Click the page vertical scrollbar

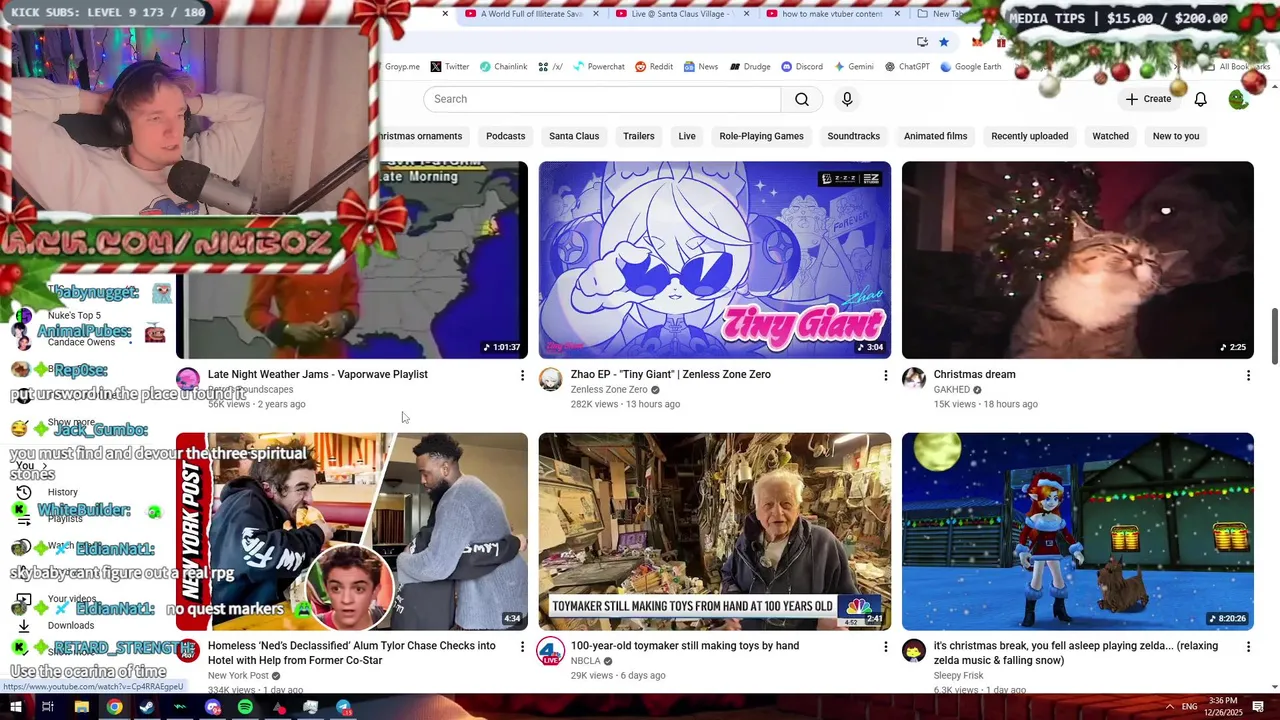pyautogui.click(x=1274, y=337)
